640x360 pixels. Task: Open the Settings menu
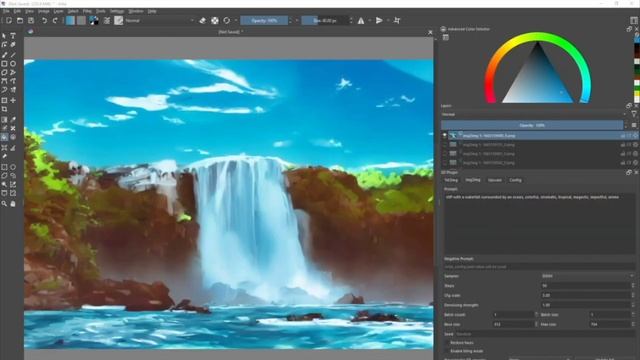(x=117, y=11)
